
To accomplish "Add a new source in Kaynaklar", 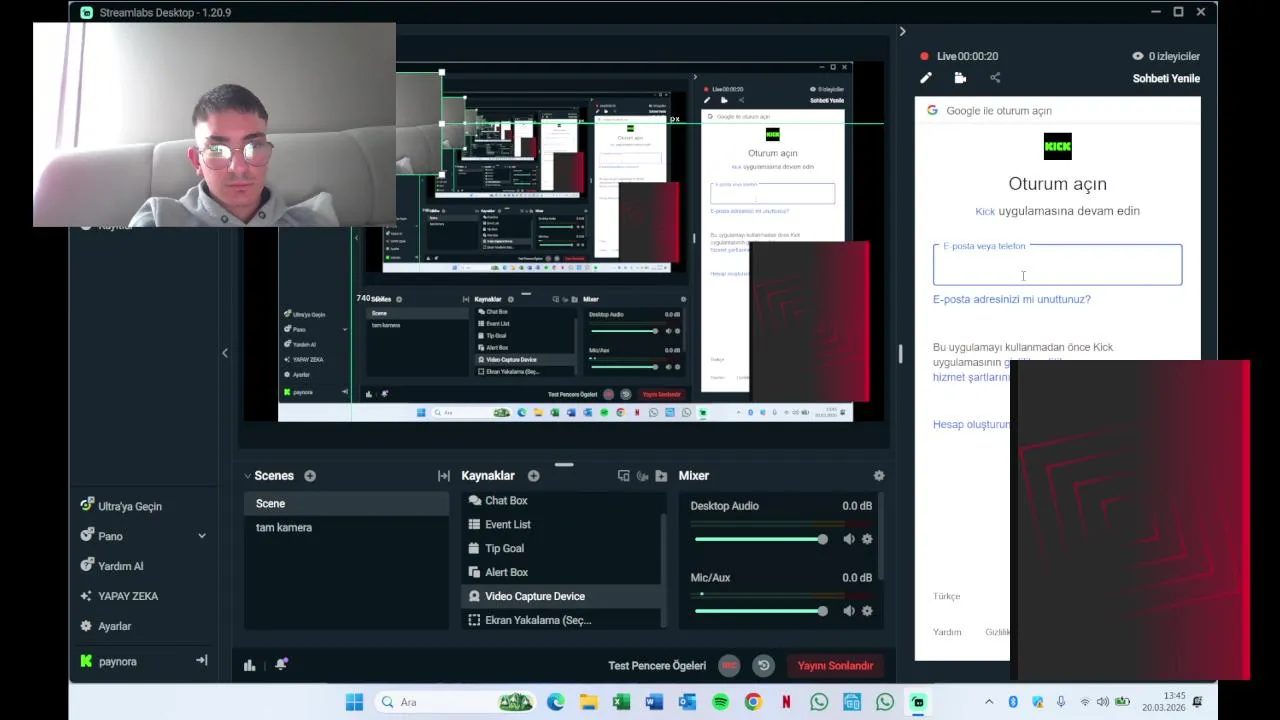I will (533, 476).
